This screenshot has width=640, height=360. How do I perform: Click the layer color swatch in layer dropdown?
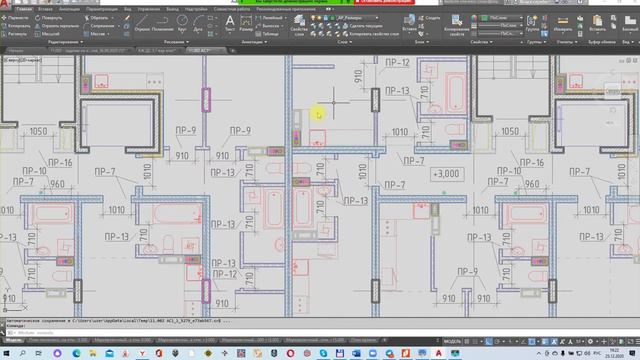(333, 18)
